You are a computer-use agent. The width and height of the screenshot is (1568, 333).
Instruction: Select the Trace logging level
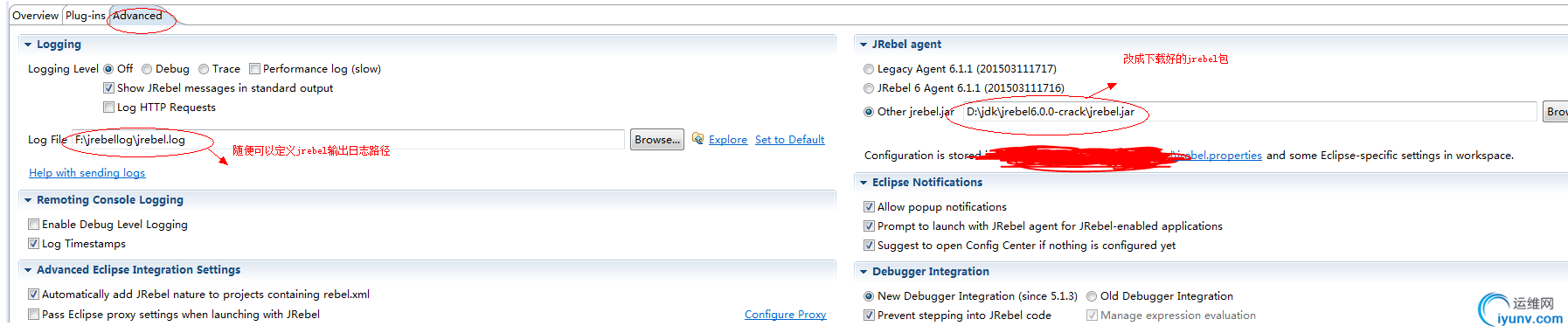pyautogui.click(x=204, y=69)
